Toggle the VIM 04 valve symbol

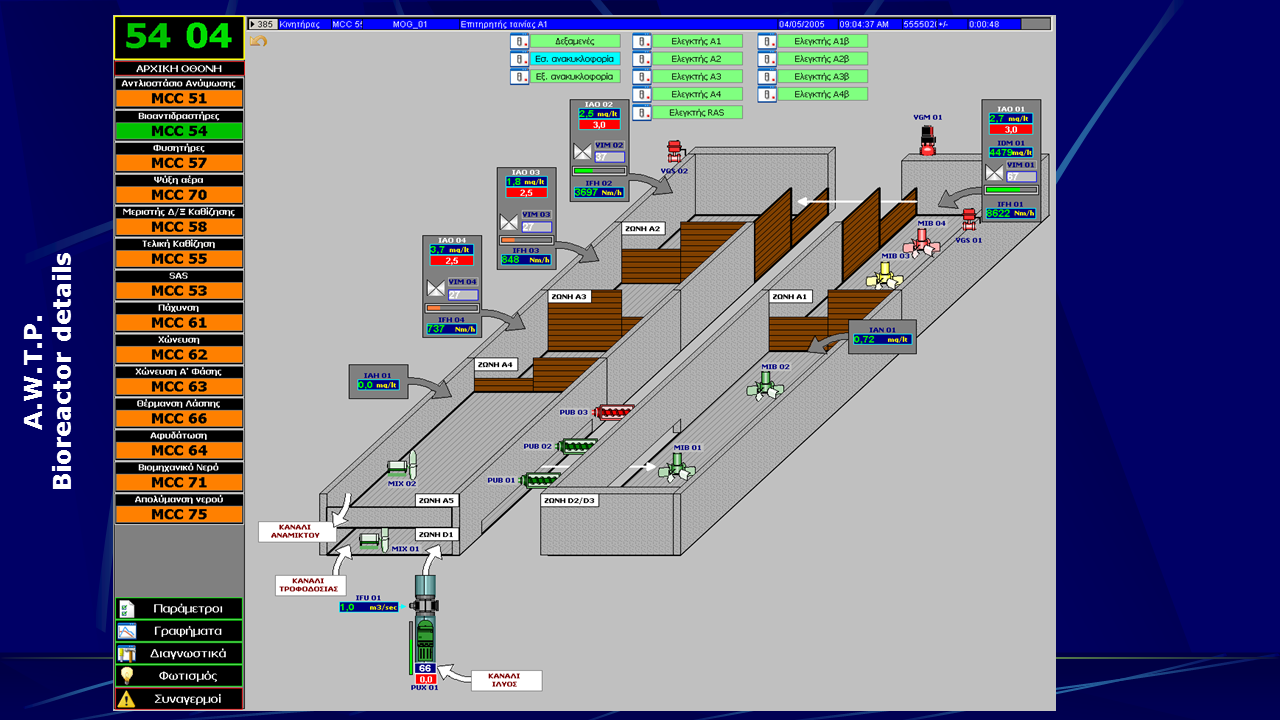click(x=436, y=289)
